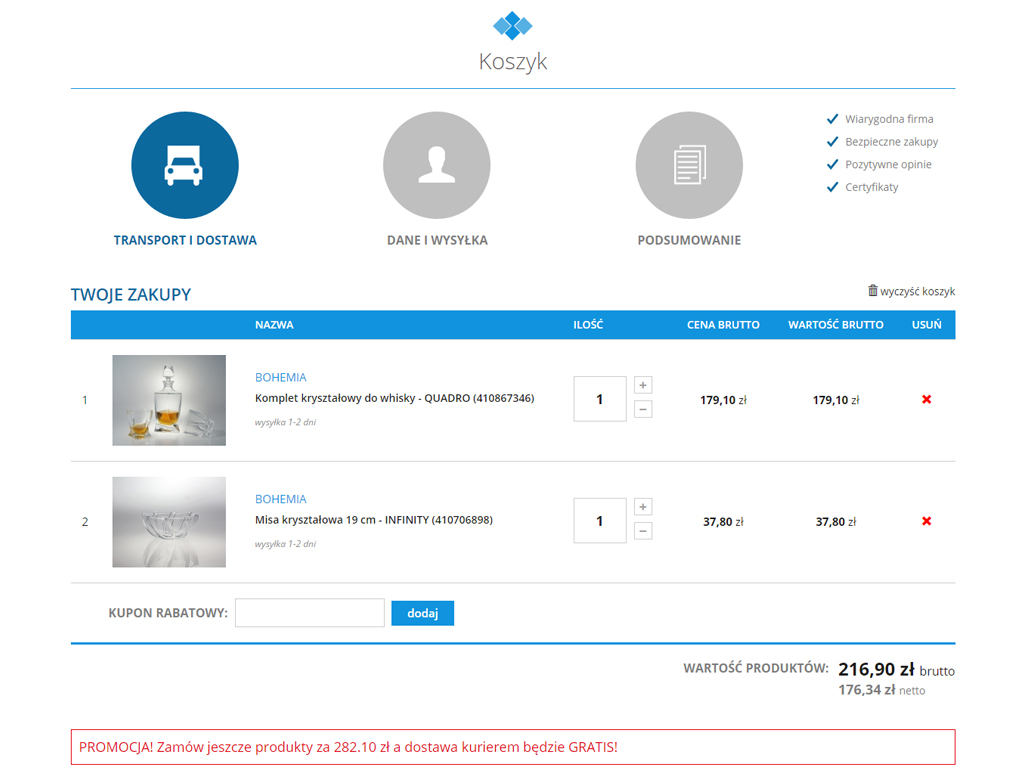This screenshot has width=1024, height=773.
Task: Delete the Misa kryształowa with red X
Action: 926,521
